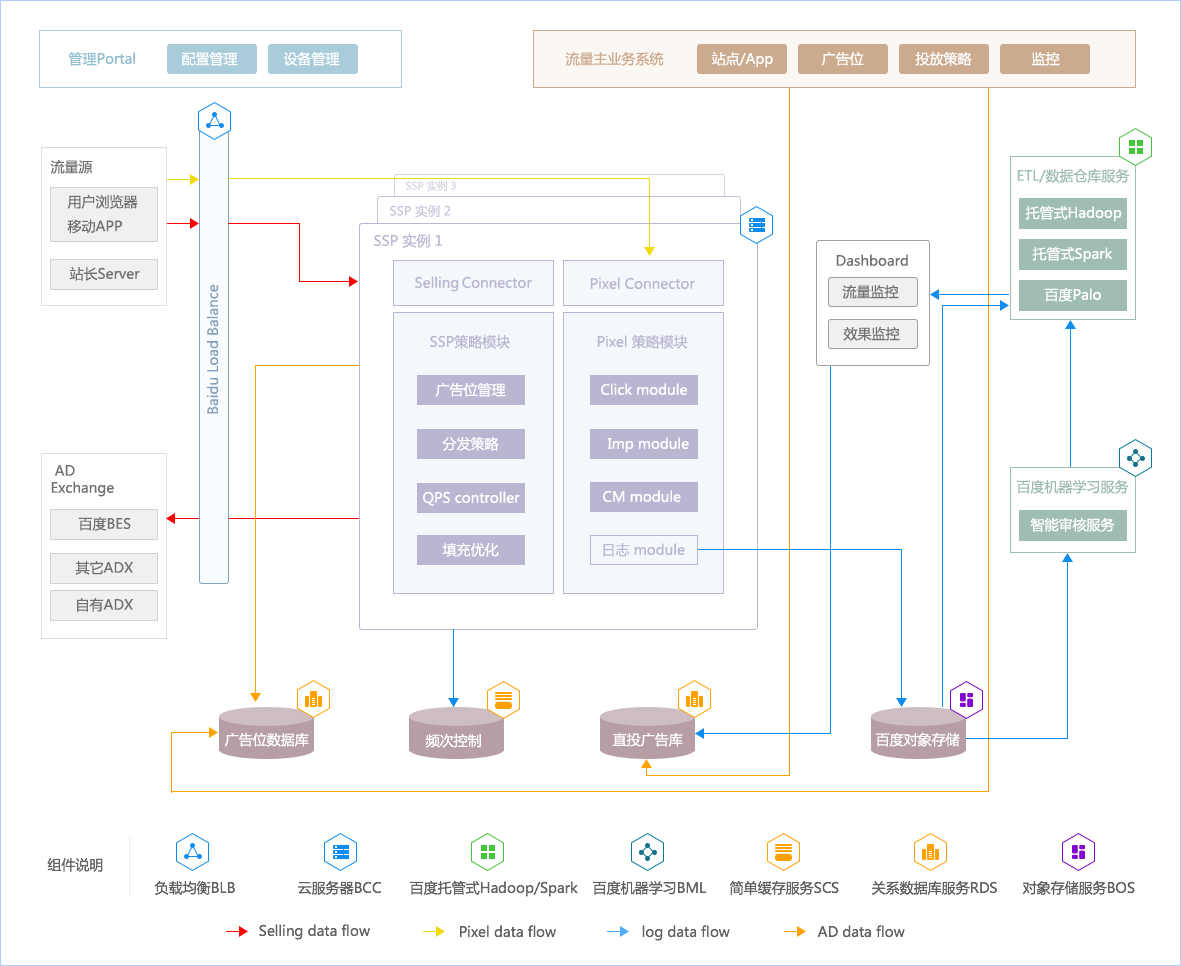Click the CM module block
Screen dimensions: 1181x966
644,497
